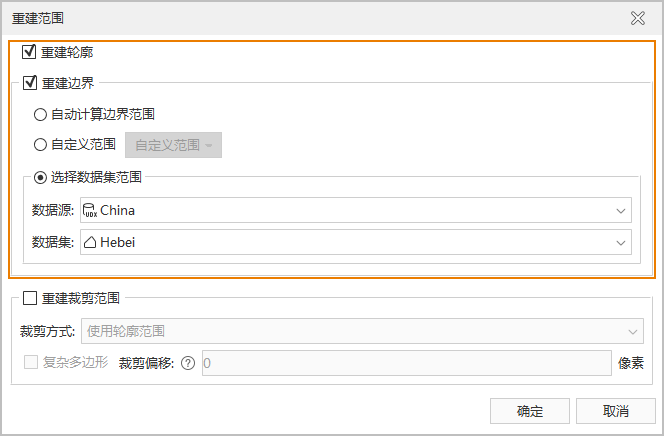Click the polygon dataset icon beside Hebei
Screen dimensions: 664x436
click(90, 242)
